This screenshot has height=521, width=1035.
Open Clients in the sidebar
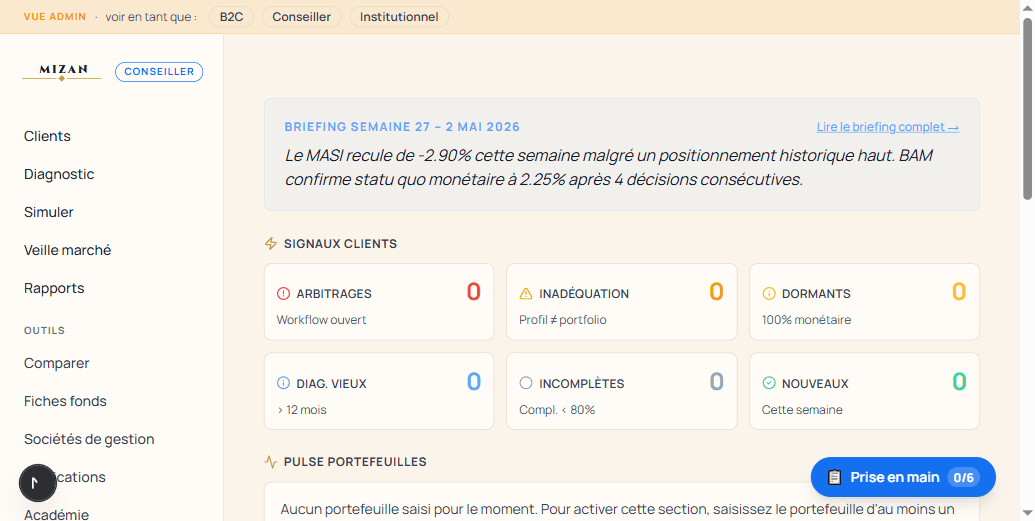pos(48,136)
